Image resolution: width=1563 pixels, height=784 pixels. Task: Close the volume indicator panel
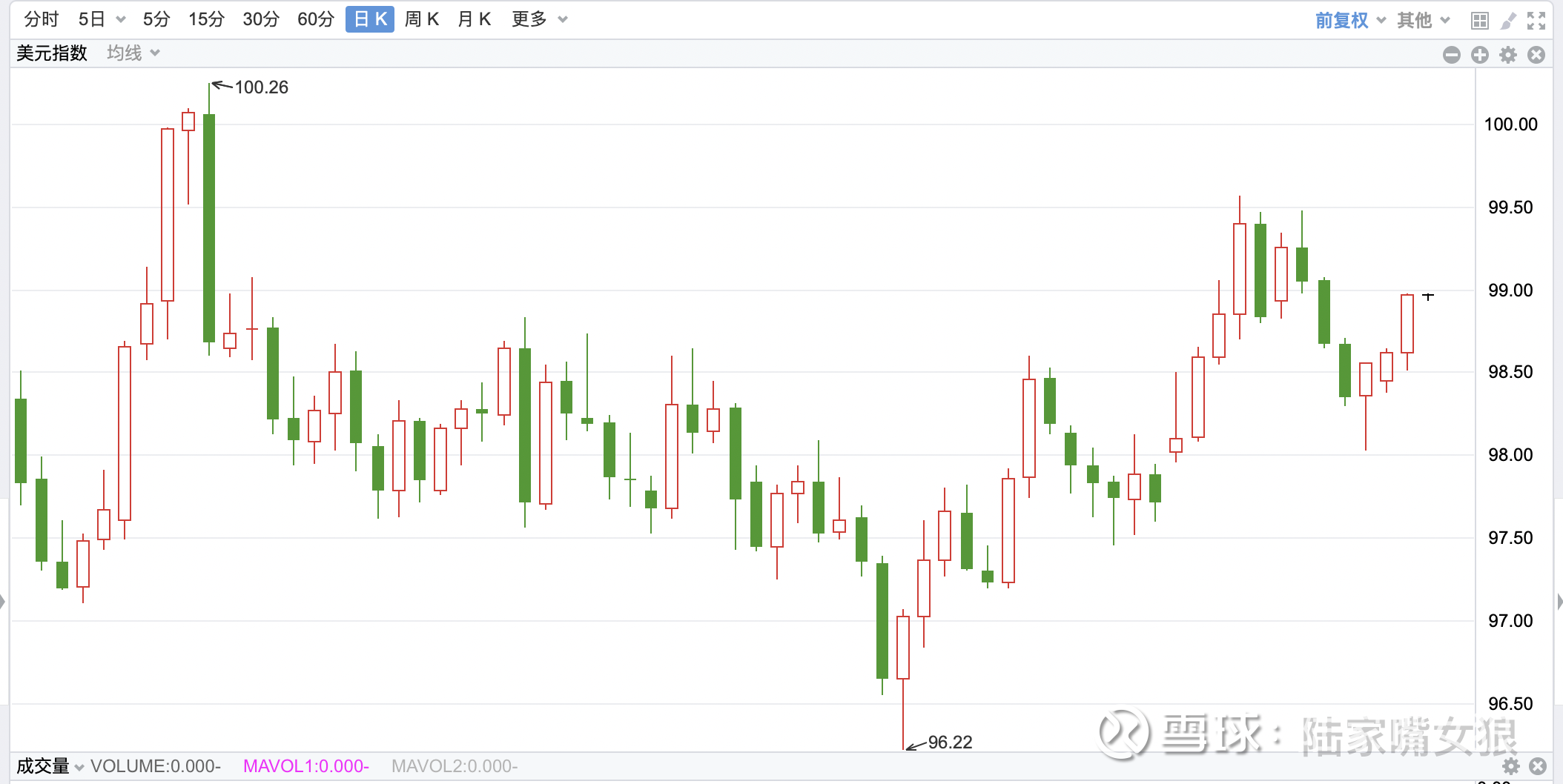[1538, 766]
